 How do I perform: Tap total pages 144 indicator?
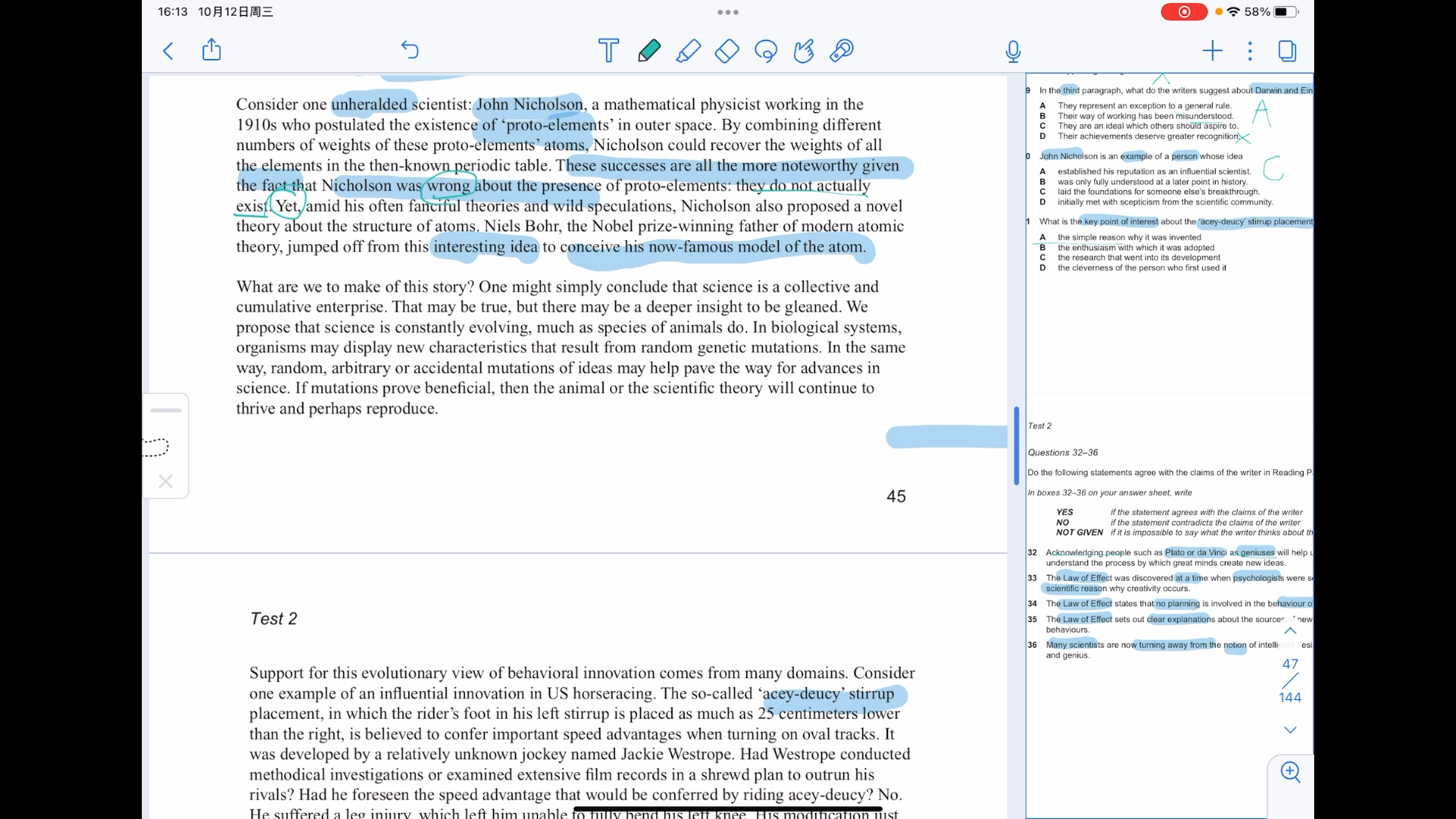coord(1290,698)
